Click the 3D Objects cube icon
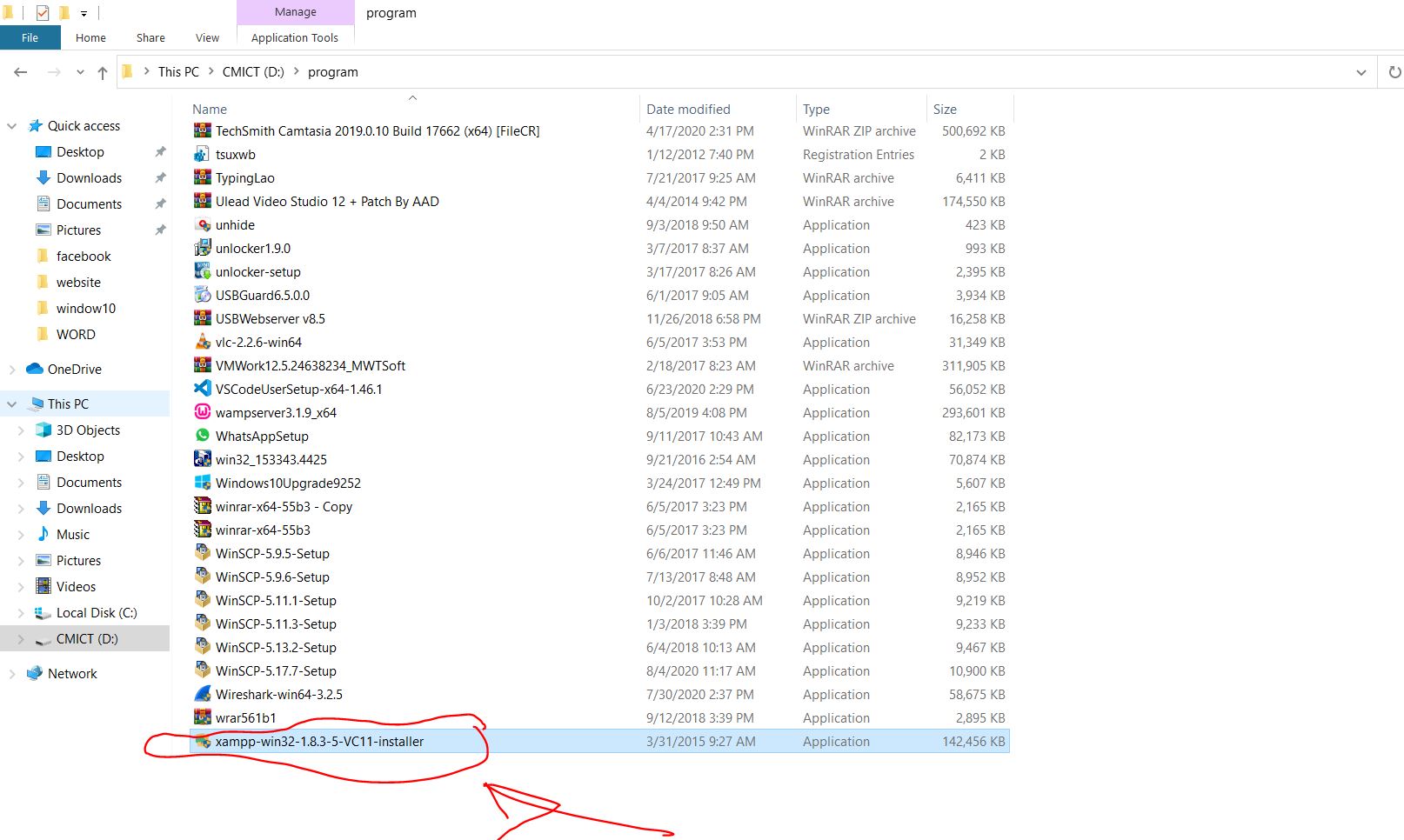This screenshot has width=1404, height=840. [x=43, y=430]
